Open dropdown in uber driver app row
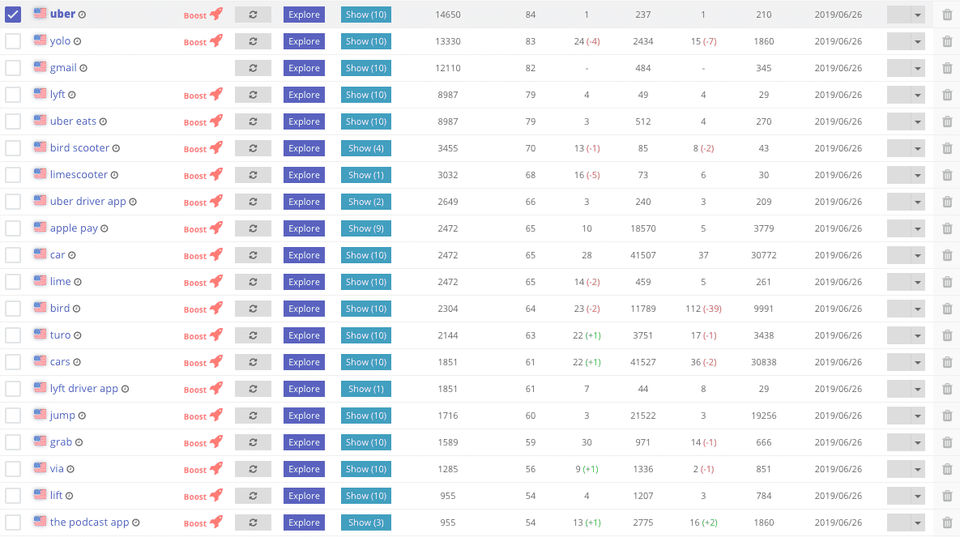This screenshot has width=960, height=537. click(906, 201)
